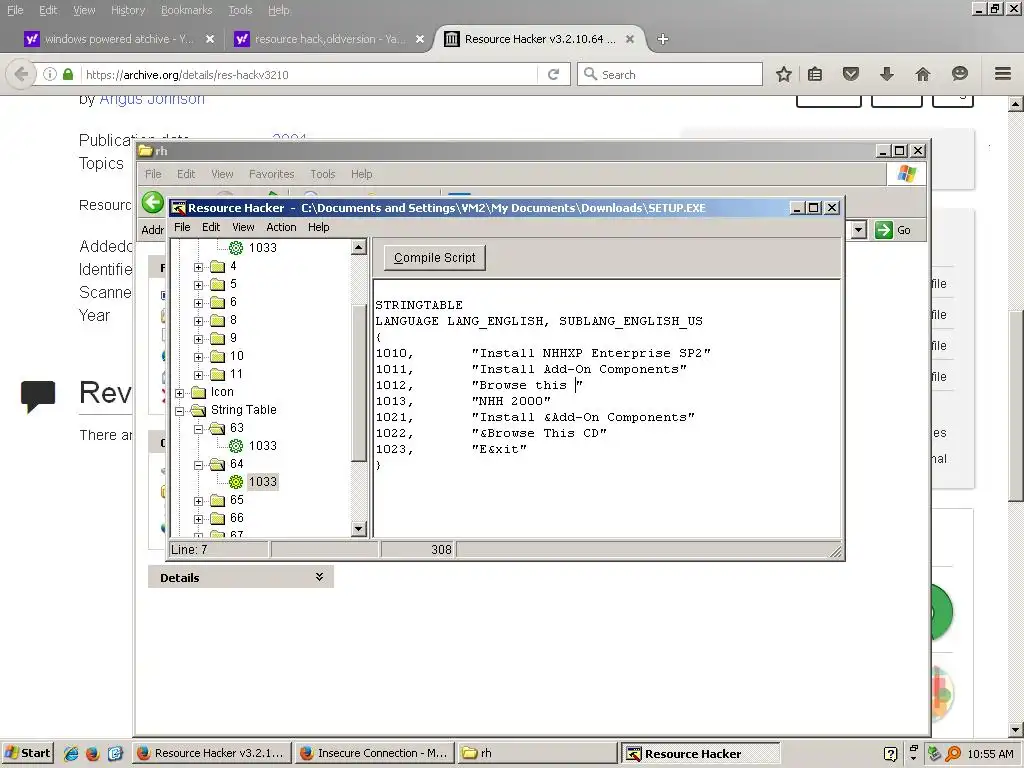Click the green padlock in the address bar

pos(68,74)
